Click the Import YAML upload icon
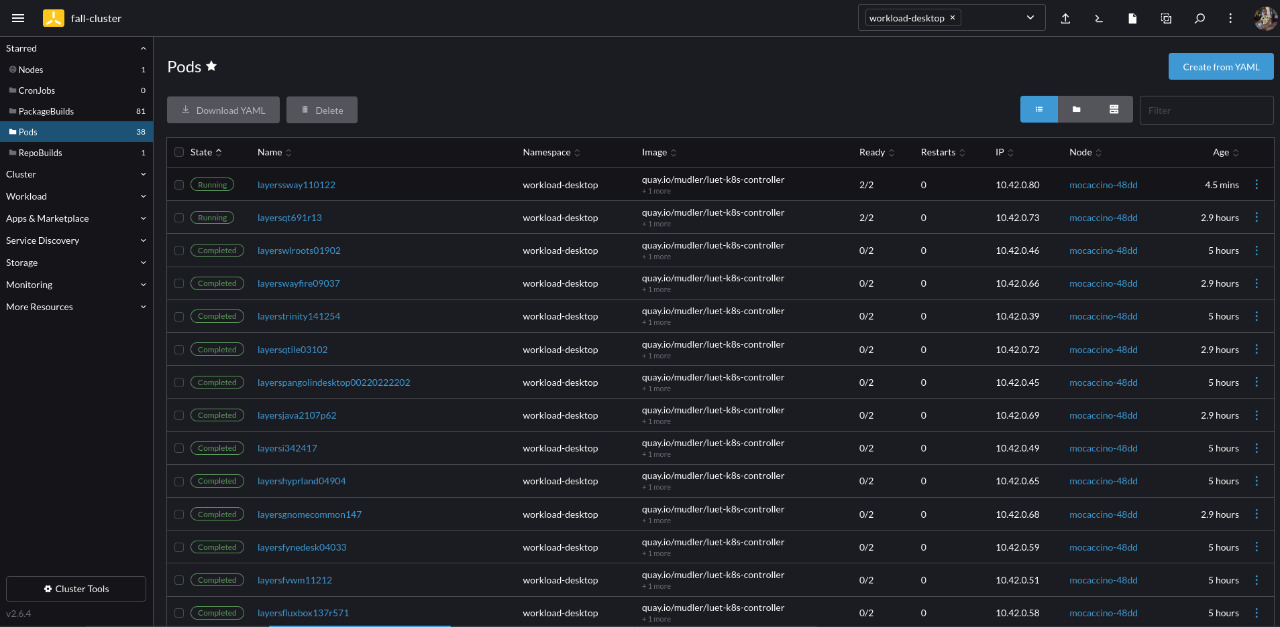The image size is (1280, 627). (1066, 18)
